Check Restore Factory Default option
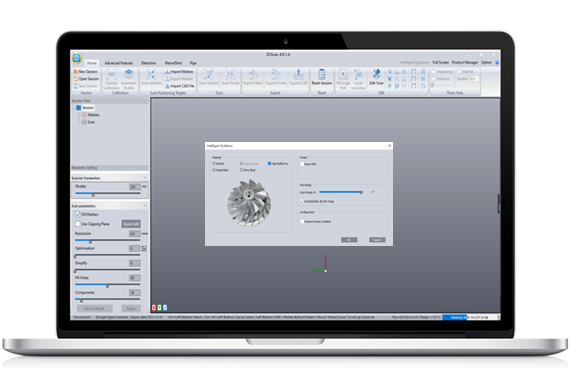The width and height of the screenshot is (569, 392). click(302, 221)
